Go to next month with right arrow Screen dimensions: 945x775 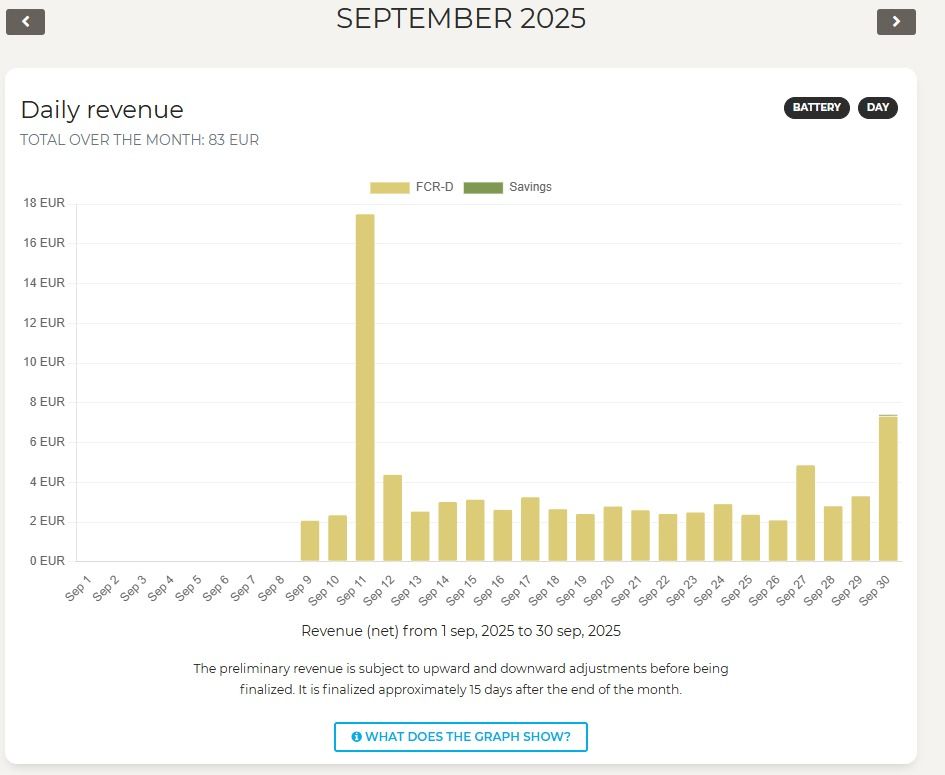[896, 21]
